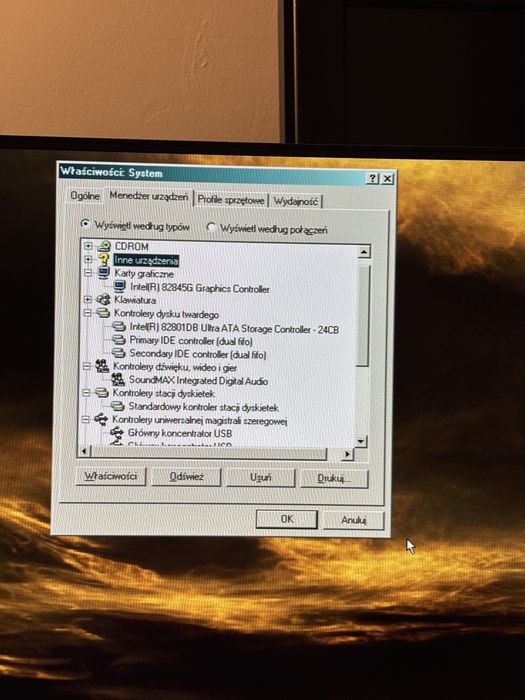The image size is (525, 700).
Task: Click the Usuń button
Action: pyautogui.click(x=260, y=478)
